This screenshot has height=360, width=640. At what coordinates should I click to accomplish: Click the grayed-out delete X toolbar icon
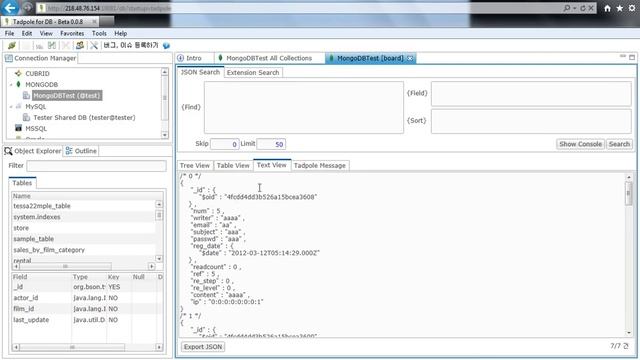coord(66,45)
